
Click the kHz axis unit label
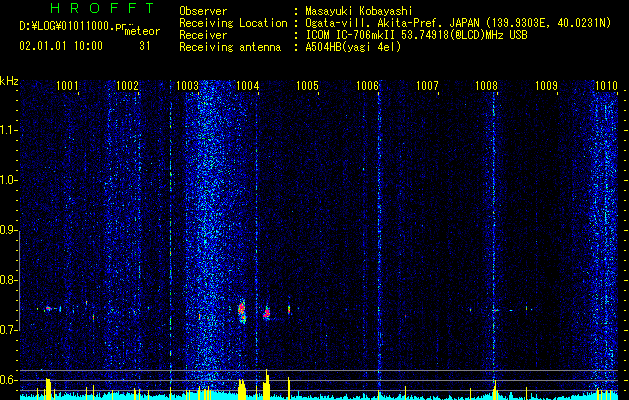coord(9,81)
